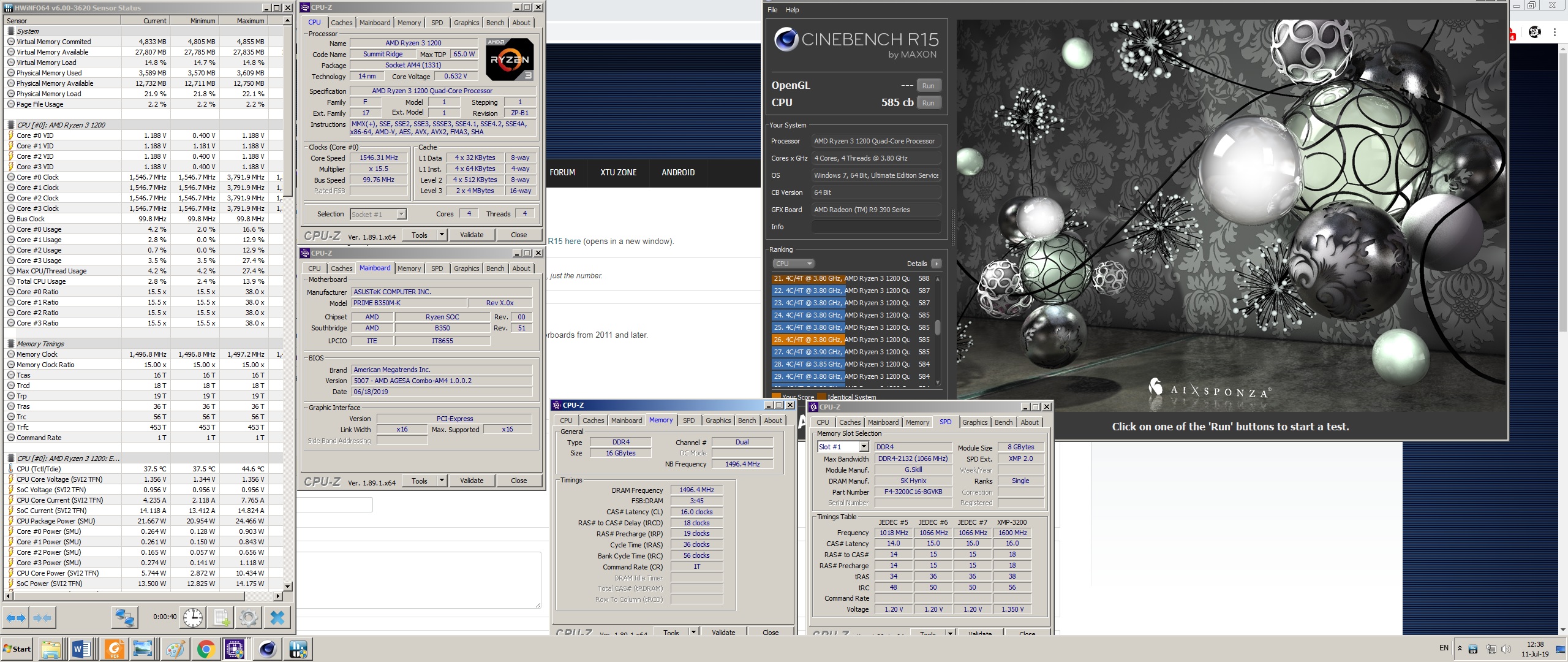Image resolution: width=1568 pixels, height=662 pixels.
Task: Open Cinebench ranking CPU dropdown
Action: coord(793,264)
